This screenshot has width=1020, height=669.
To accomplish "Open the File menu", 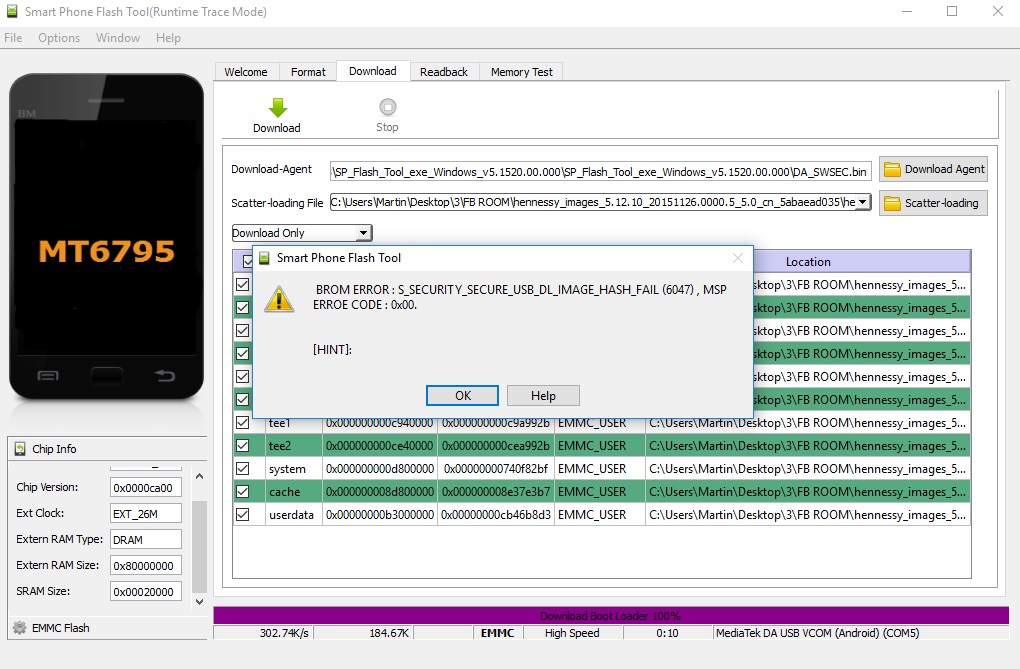I will [13, 38].
